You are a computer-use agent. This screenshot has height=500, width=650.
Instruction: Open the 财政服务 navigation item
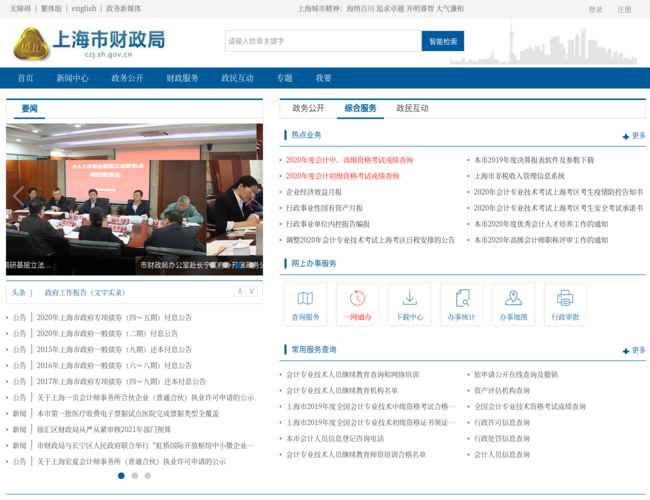pos(182,78)
